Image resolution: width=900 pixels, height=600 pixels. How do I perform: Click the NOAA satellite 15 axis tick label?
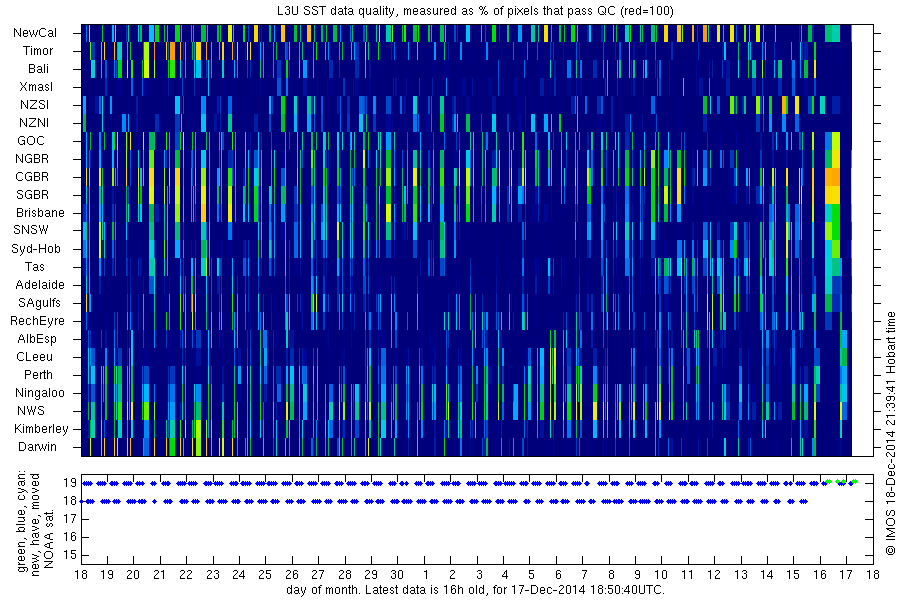(x=69, y=555)
